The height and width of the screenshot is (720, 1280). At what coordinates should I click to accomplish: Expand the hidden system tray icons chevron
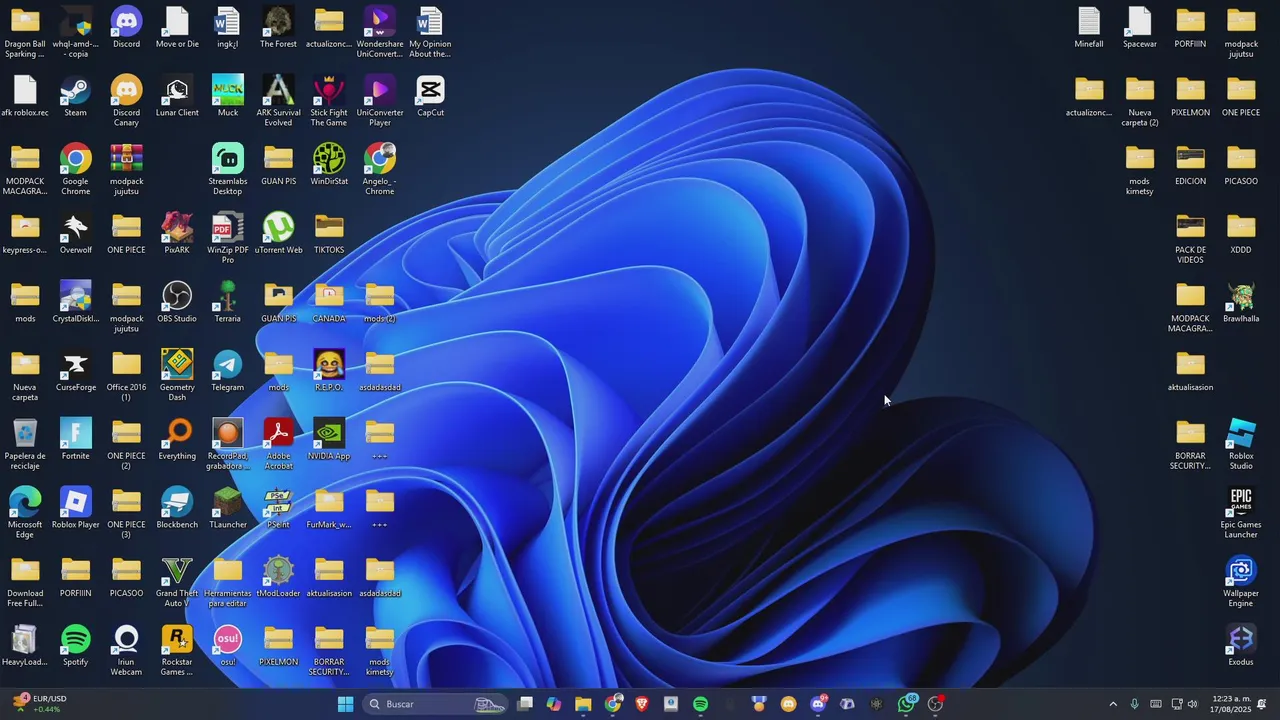point(1112,704)
